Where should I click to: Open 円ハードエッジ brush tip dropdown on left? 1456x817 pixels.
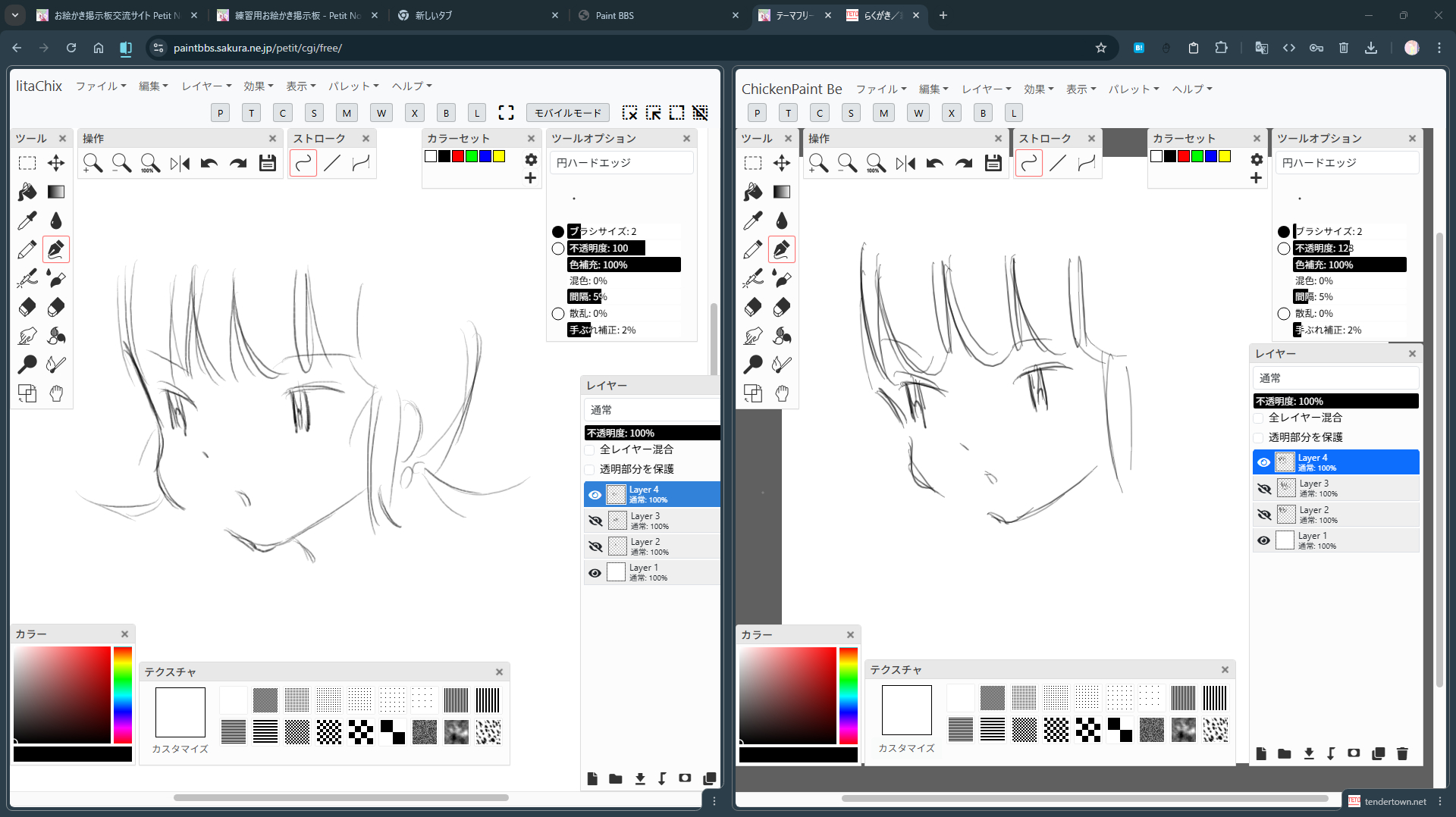coord(620,163)
